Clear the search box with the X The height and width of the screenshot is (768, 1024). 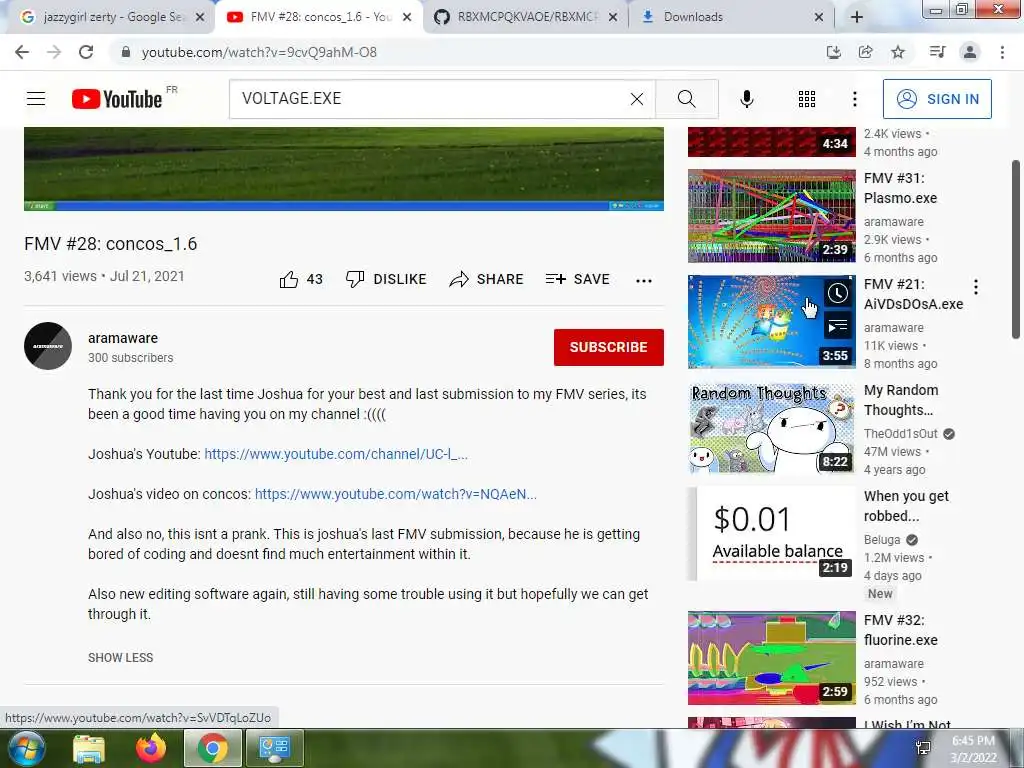pos(637,99)
